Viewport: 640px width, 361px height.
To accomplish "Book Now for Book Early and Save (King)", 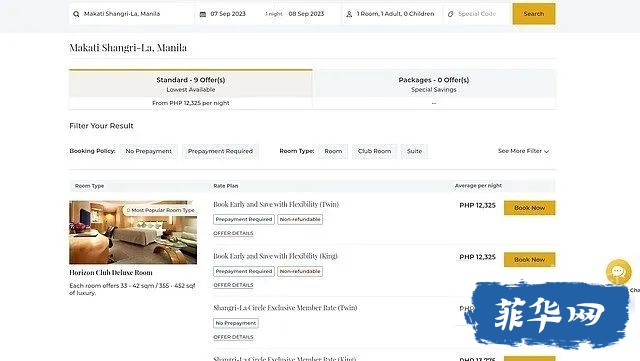I will (x=529, y=259).
